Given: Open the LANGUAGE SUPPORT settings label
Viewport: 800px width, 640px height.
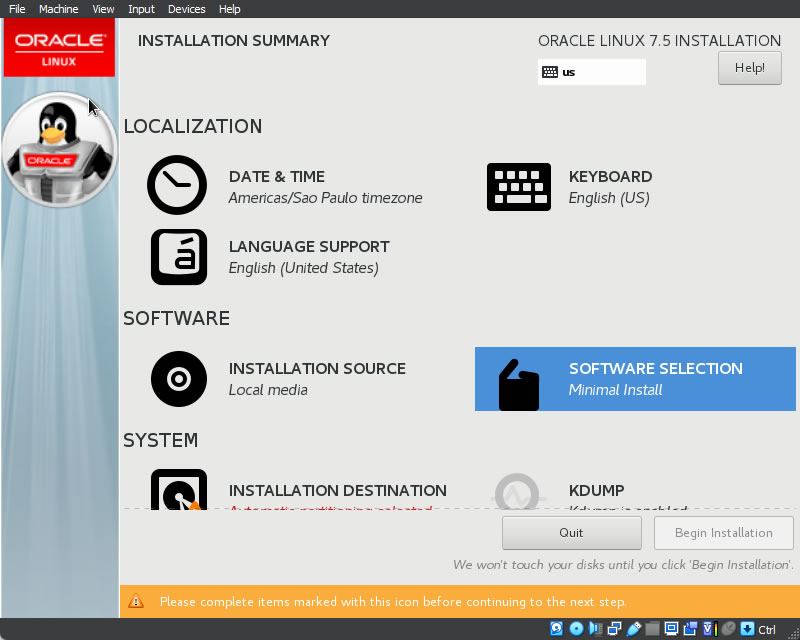Looking at the screenshot, I should [309, 247].
